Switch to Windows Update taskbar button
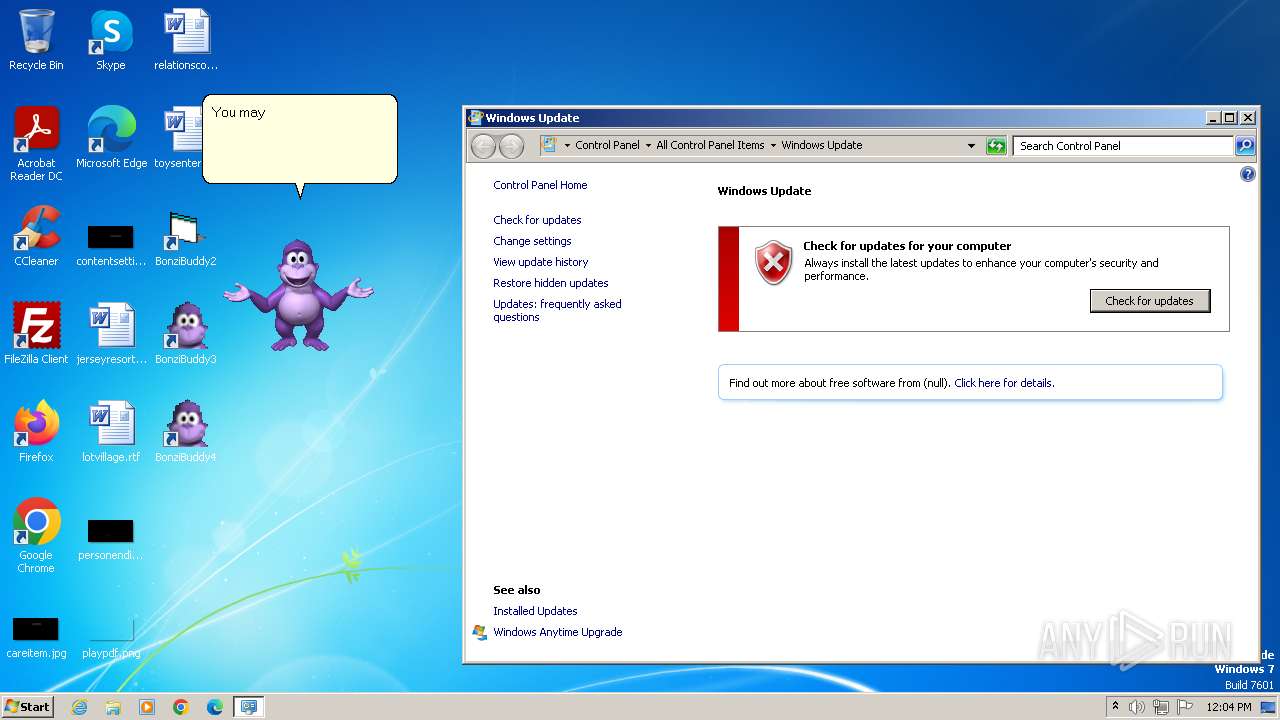 (249, 707)
